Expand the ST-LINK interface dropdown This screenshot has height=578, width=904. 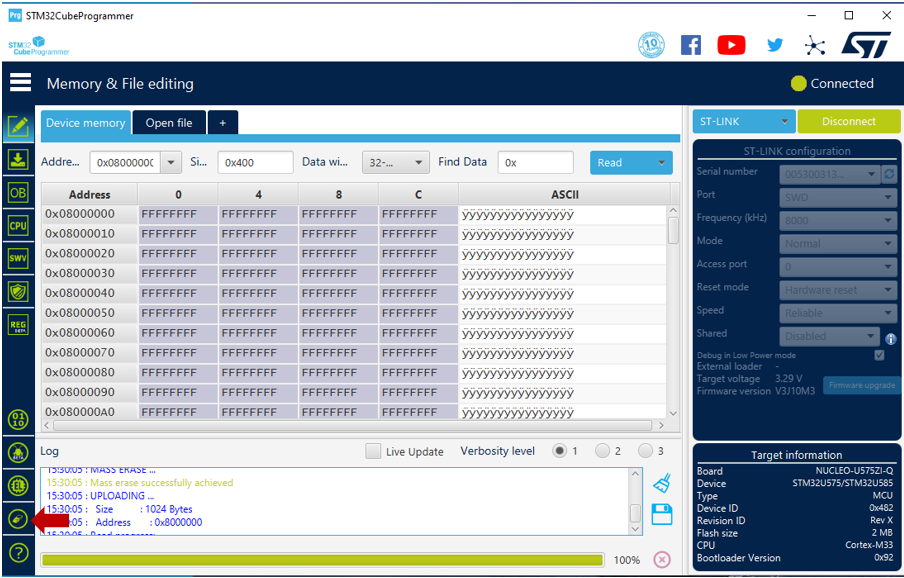coord(785,121)
